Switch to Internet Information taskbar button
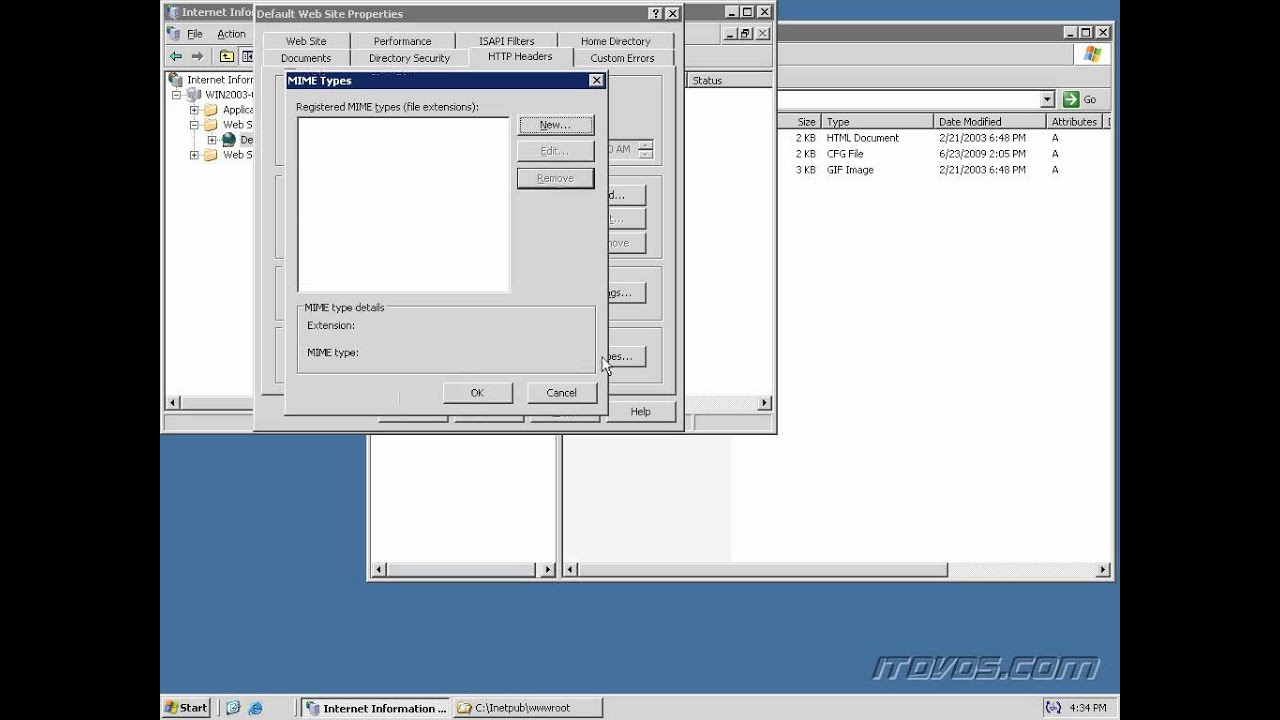 376,708
